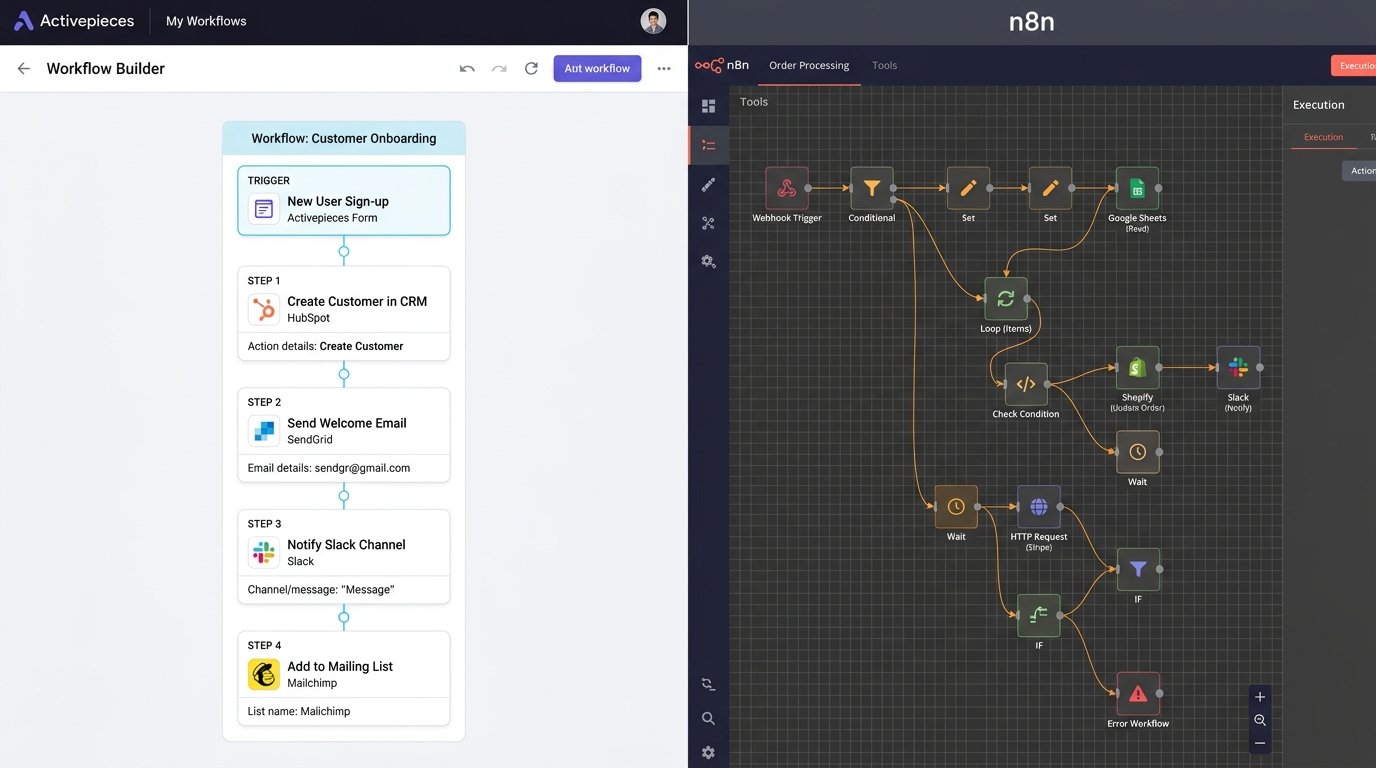Select the Google Sheets node
The height and width of the screenshot is (768, 1376).
(1137, 188)
